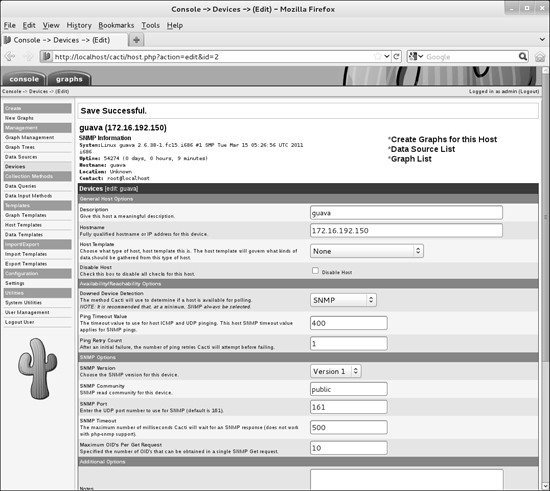Screen dimensions: 550x491
Task: Open Host Templates in sidebar
Action: point(23,225)
